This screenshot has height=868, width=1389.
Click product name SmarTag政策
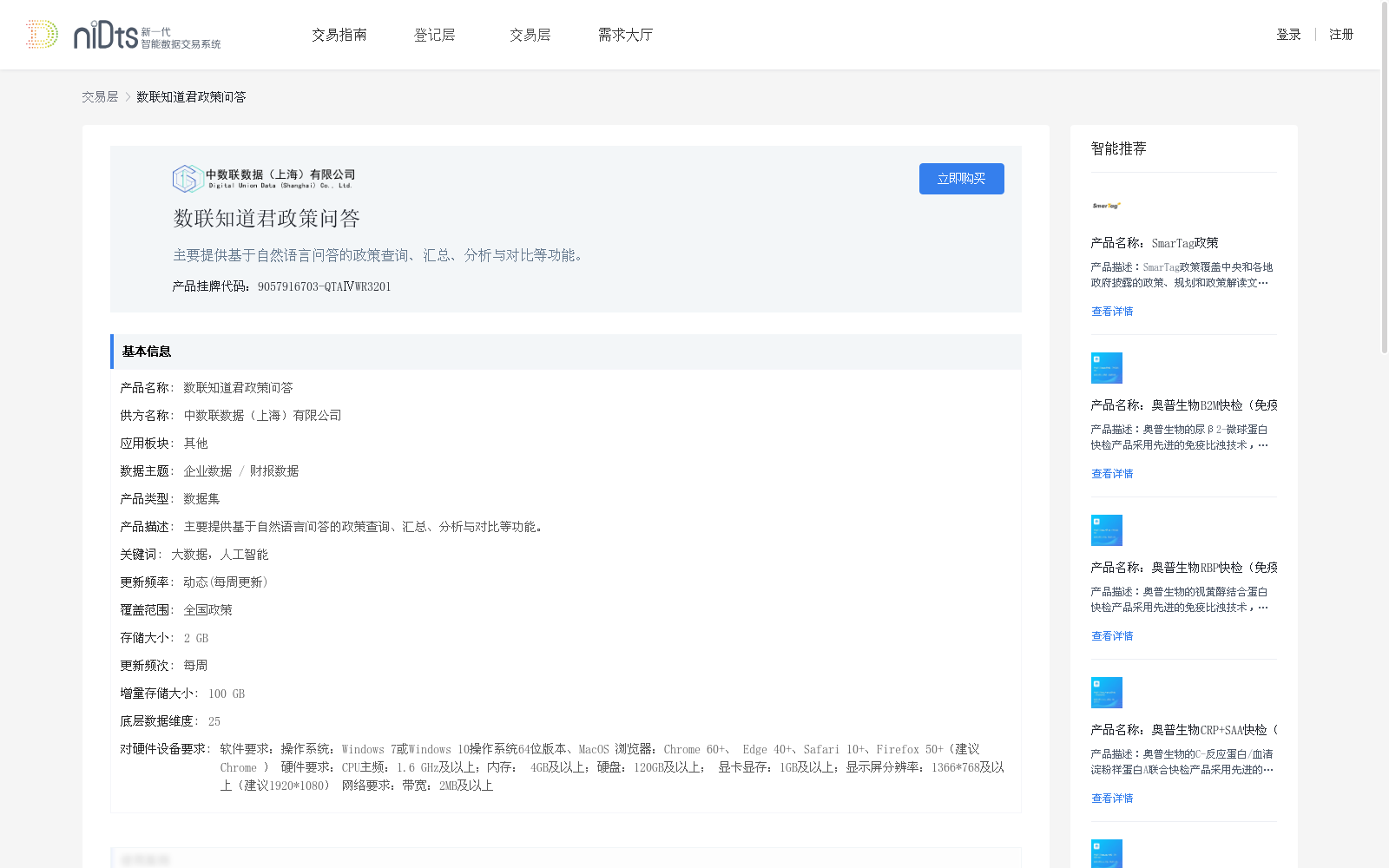click(x=1155, y=243)
